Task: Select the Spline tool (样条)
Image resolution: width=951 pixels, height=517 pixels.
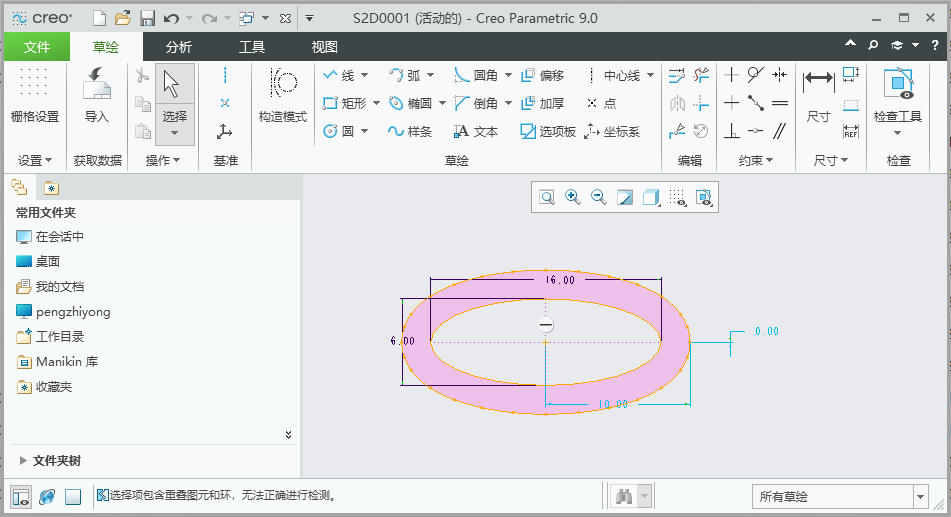Action: [410, 131]
